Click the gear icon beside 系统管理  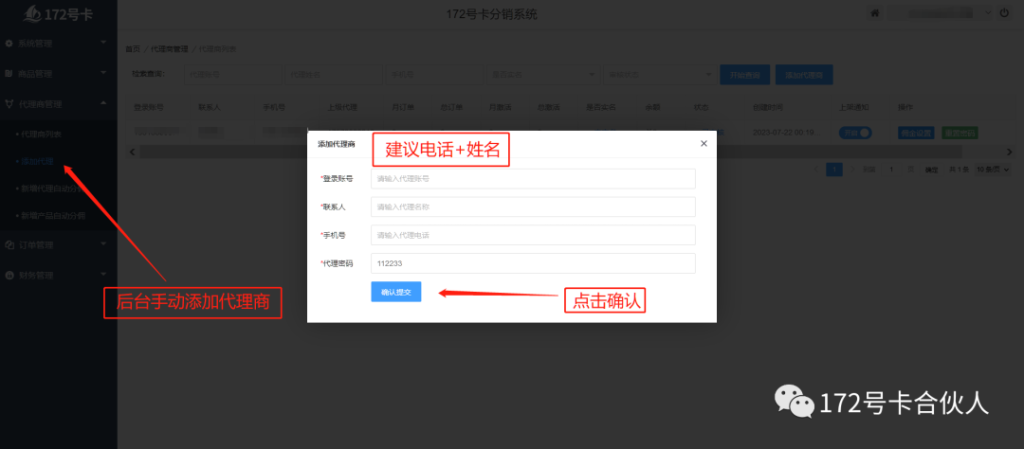click(x=8, y=44)
